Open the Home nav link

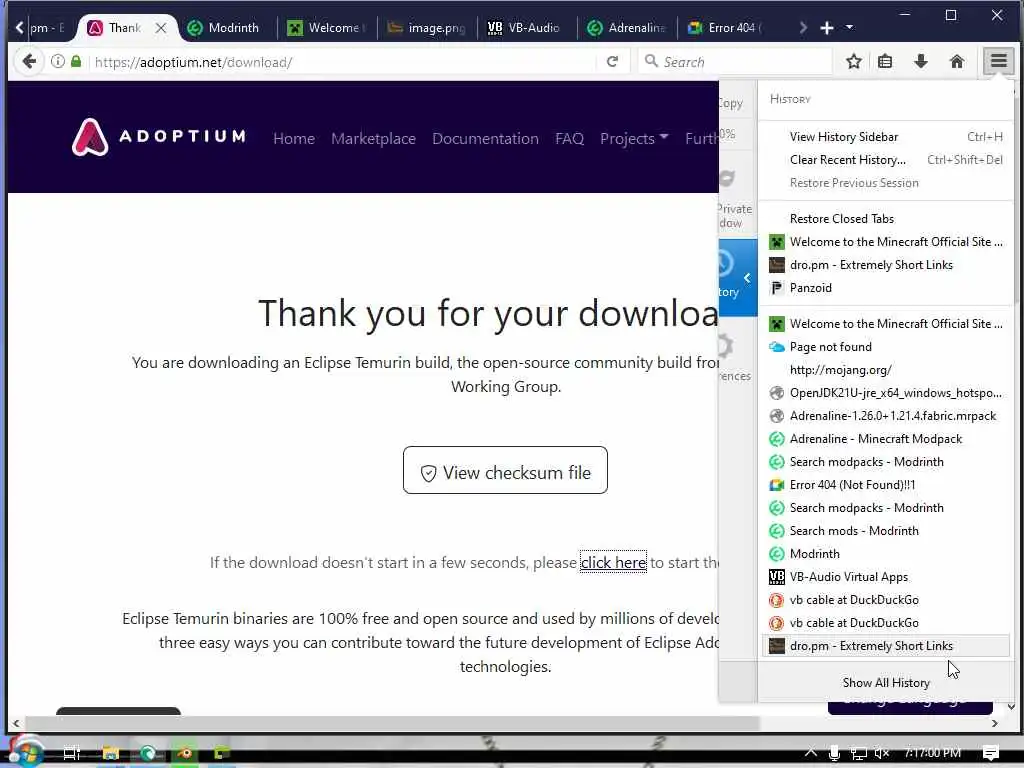pos(294,138)
